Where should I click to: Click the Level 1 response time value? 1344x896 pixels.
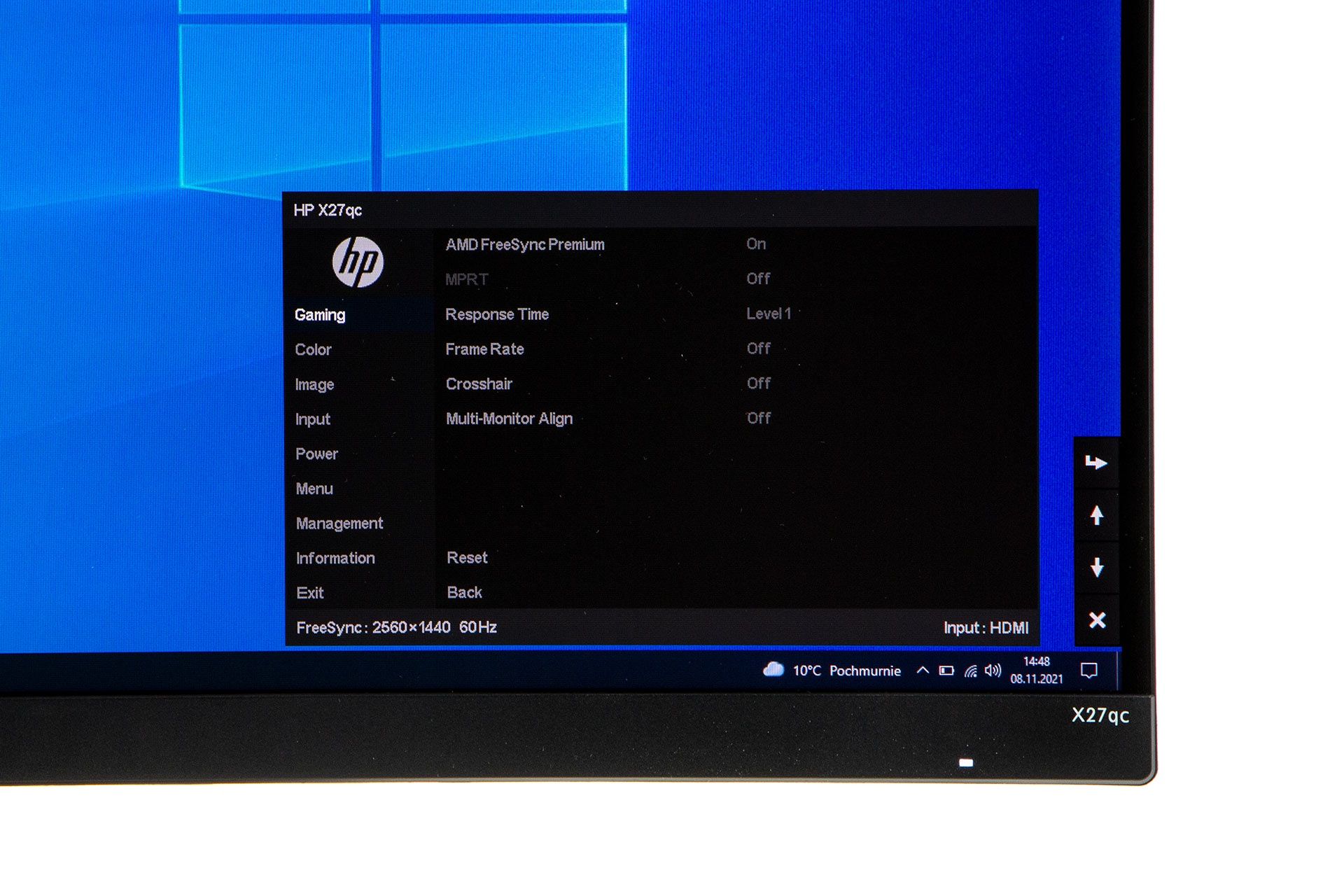768,314
